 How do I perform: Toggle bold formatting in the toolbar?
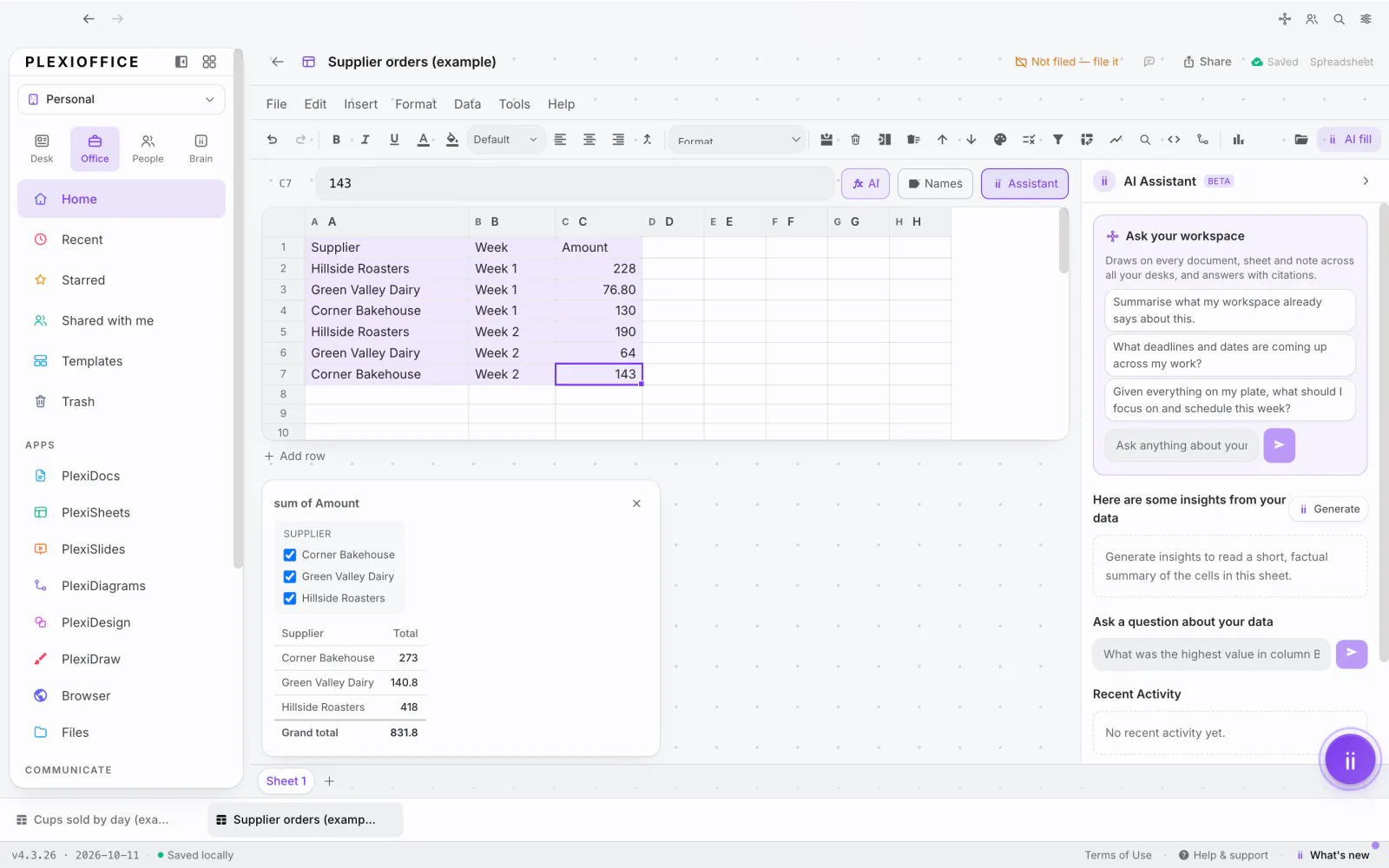pos(336,140)
